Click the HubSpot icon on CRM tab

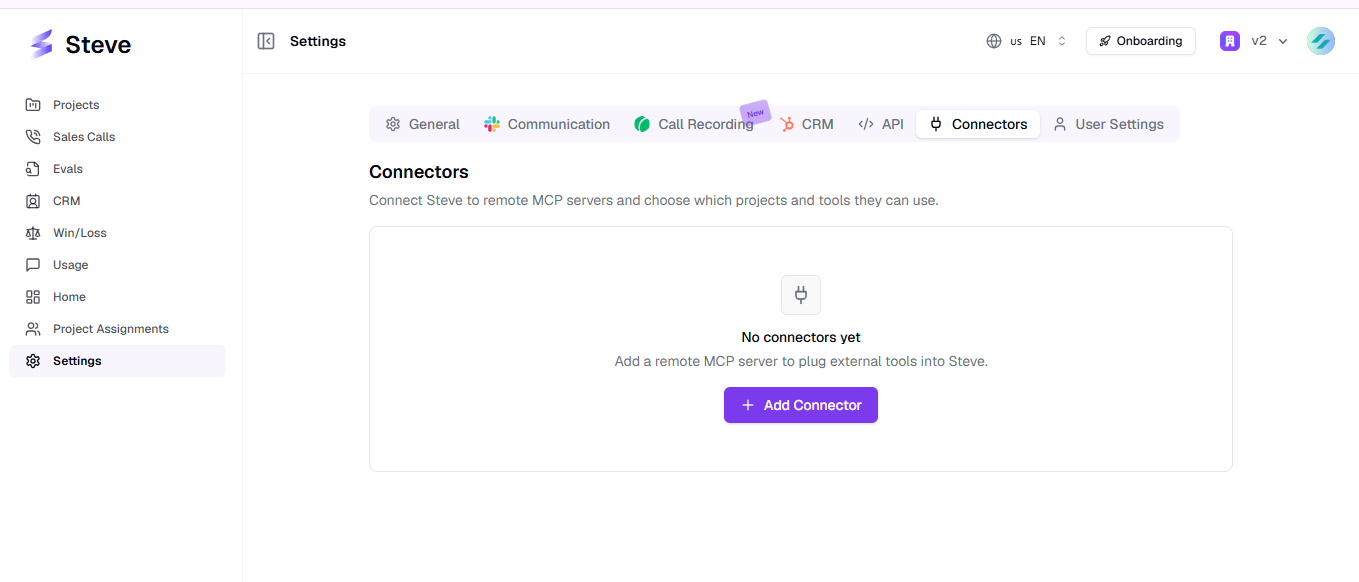tap(786, 124)
